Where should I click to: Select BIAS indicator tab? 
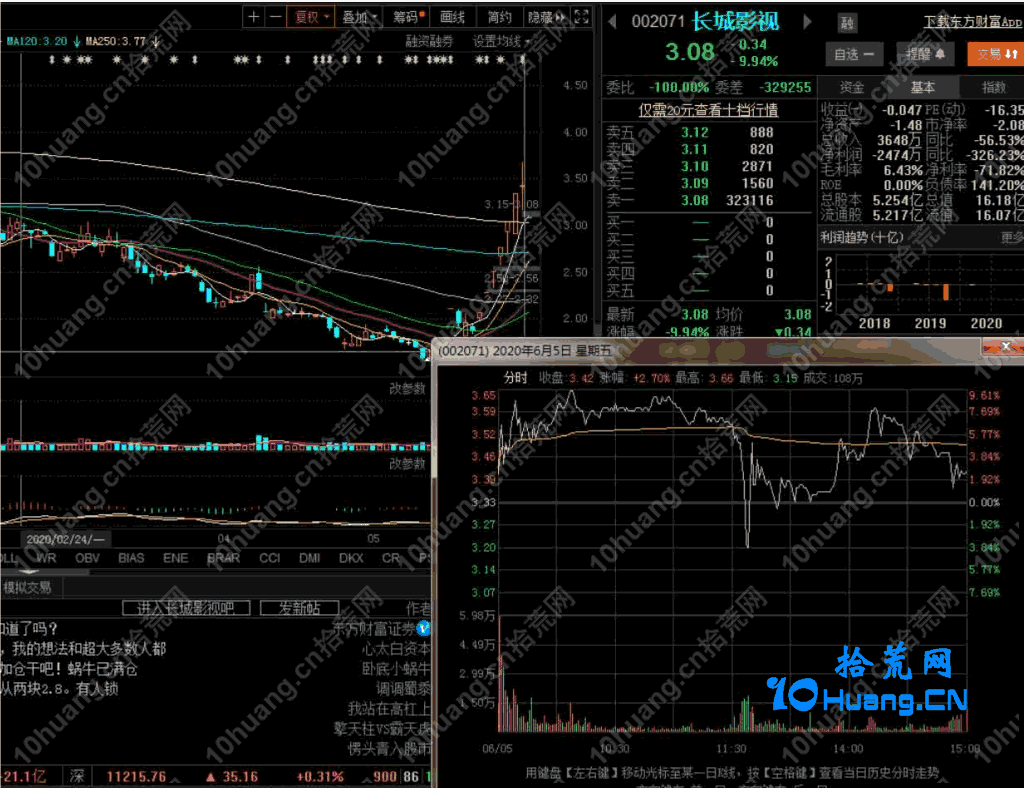131,558
